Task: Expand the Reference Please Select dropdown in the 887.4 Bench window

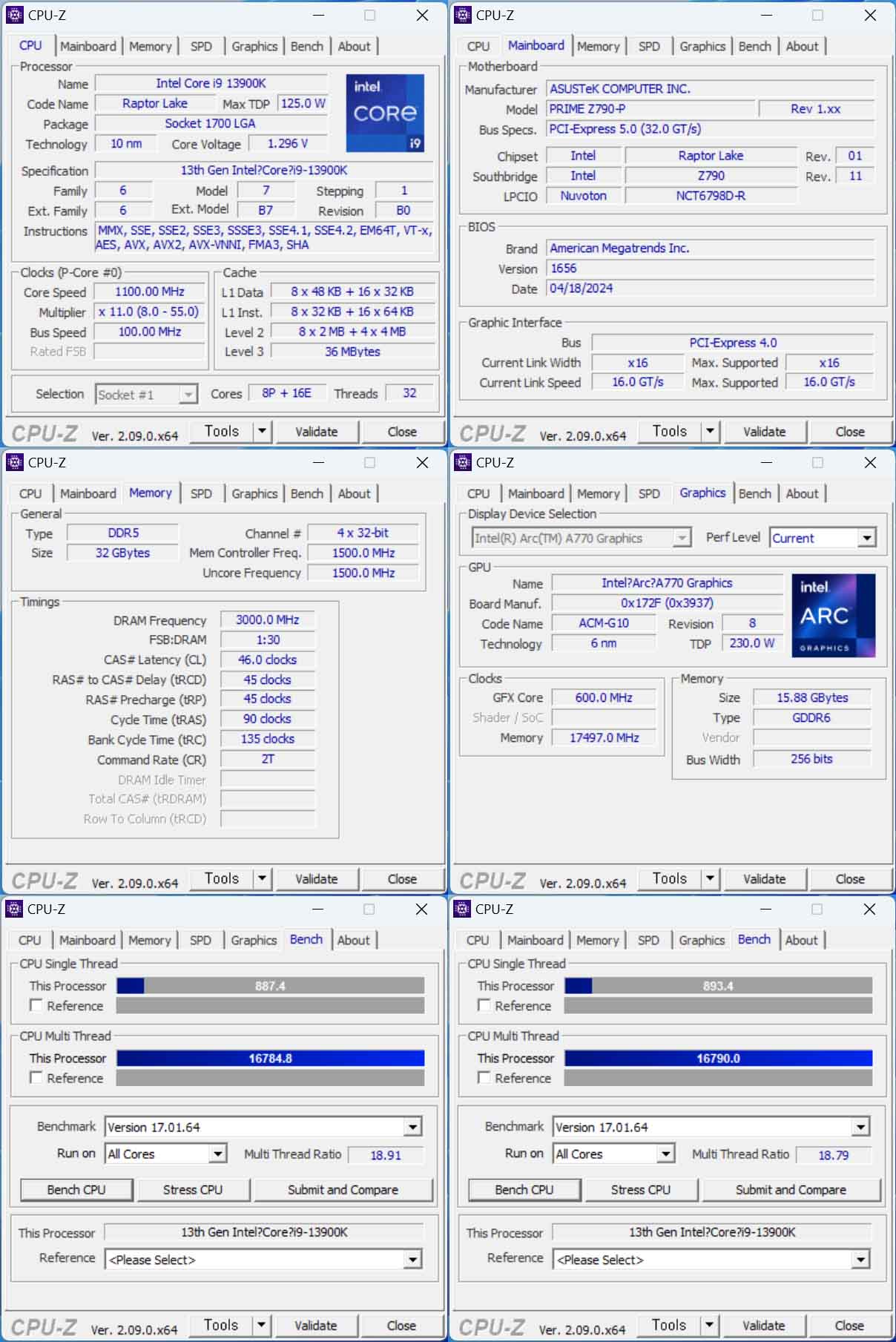Action: click(x=413, y=1260)
